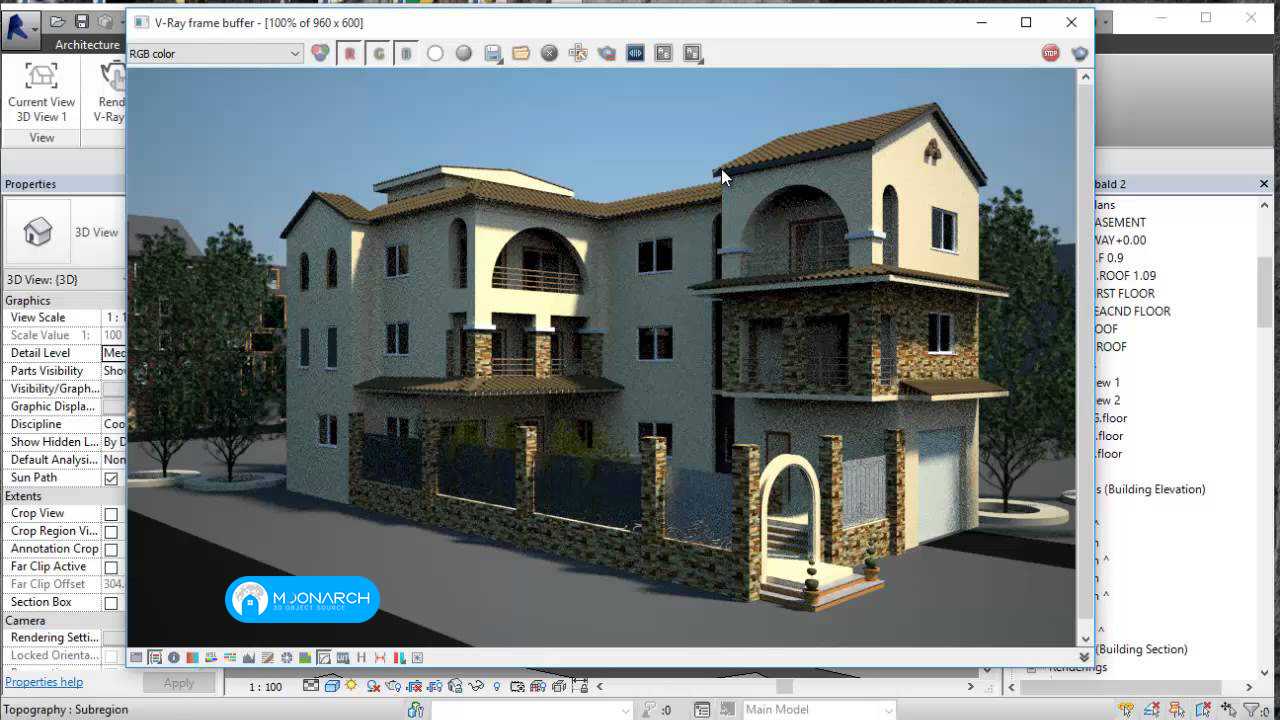Viewport: 1280px width, 720px height.
Task: Switch to alpha channel white circle icon
Action: 435,54
